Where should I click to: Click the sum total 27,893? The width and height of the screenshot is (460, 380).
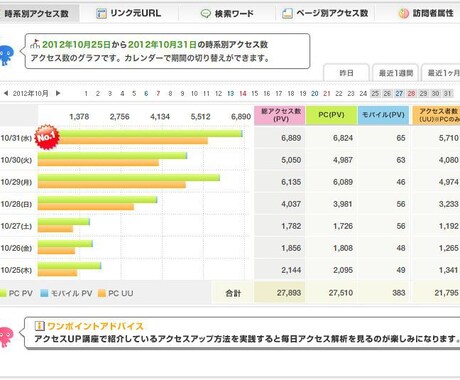289,293
